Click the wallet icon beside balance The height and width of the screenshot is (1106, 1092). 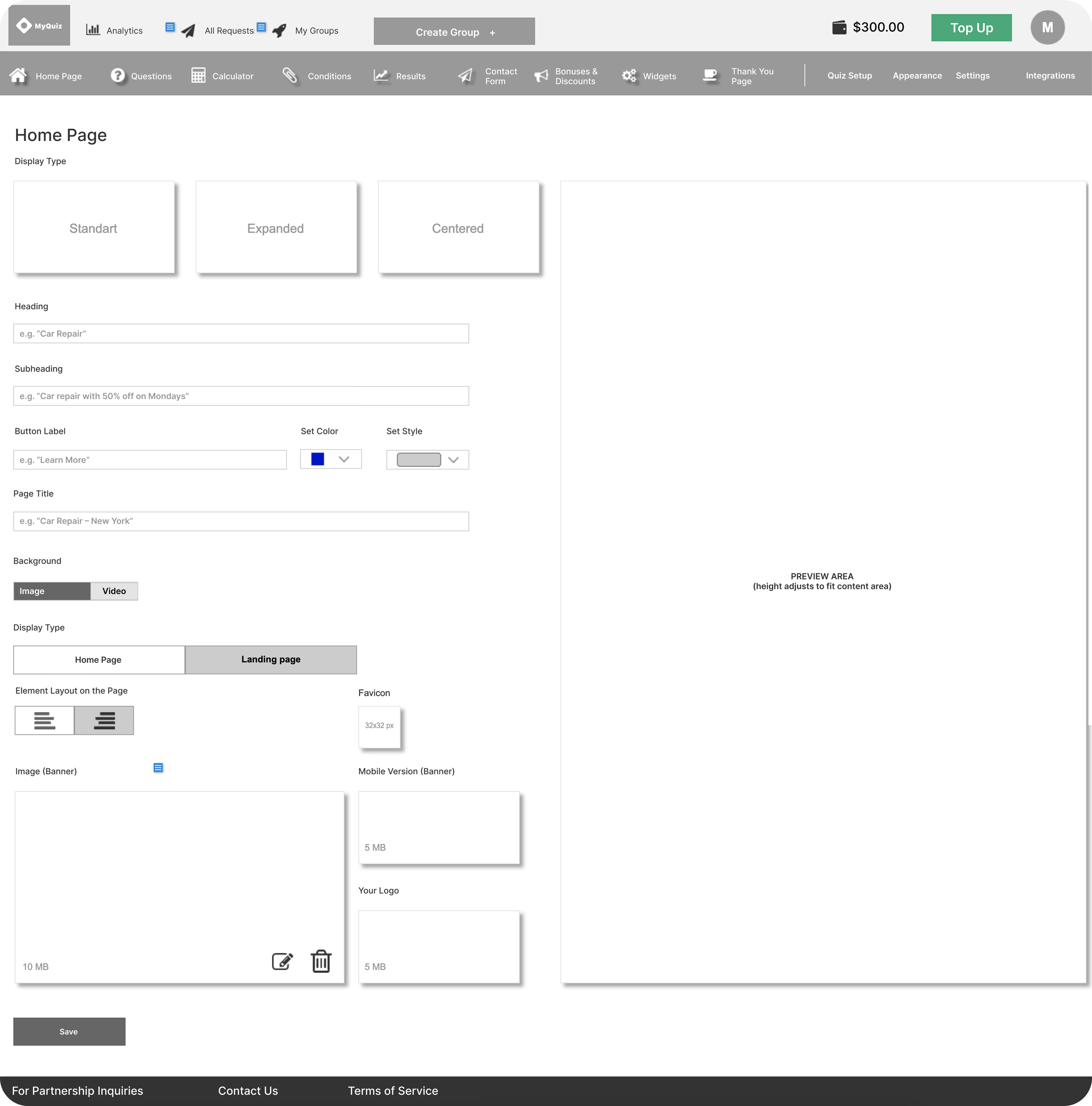(x=839, y=27)
